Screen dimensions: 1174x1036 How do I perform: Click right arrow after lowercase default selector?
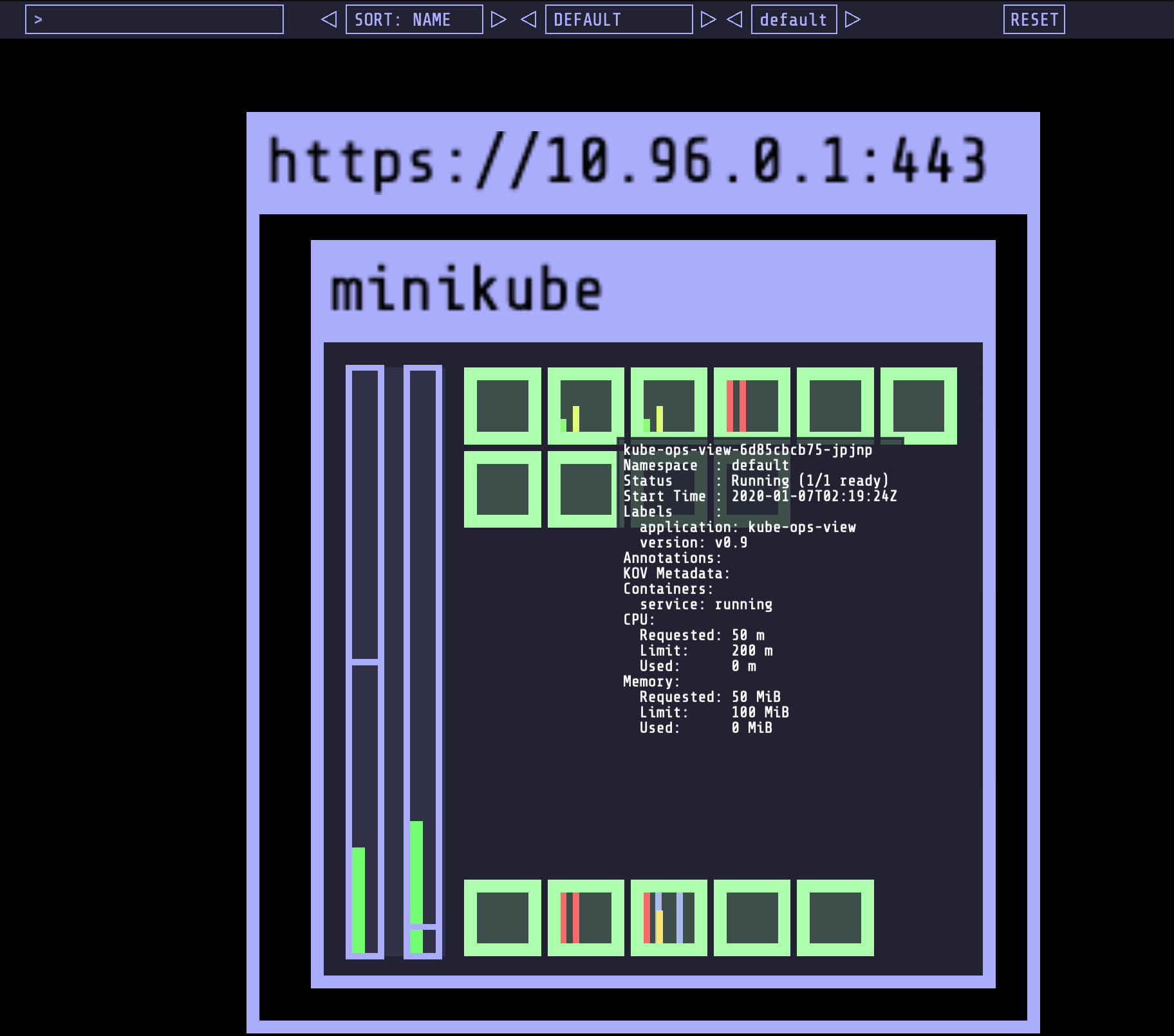853,19
